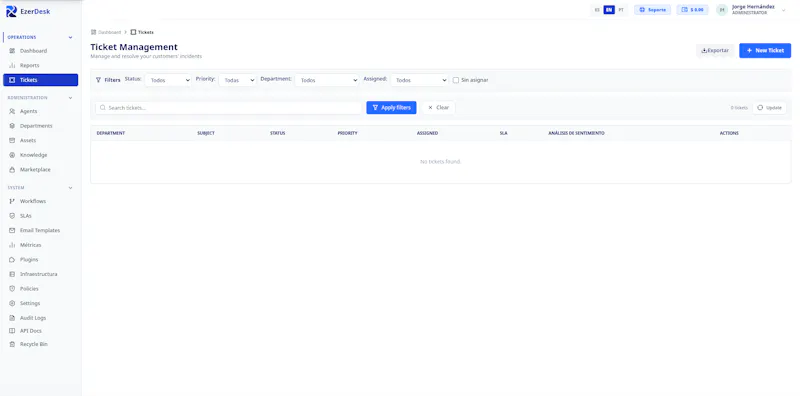Open the Email Templates envelope icon
Viewport: 800px width, 396px height.
pos(12,231)
